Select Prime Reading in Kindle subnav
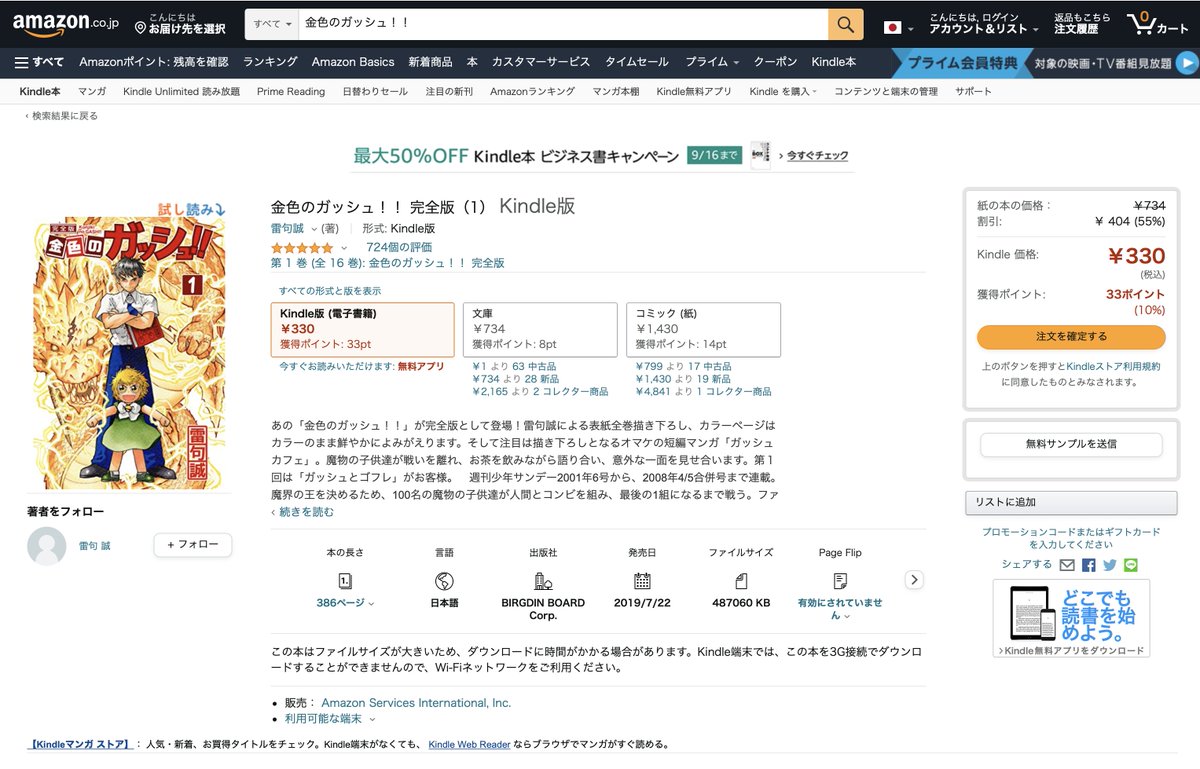Image resolution: width=1200 pixels, height=769 pixels. coord(291,91)
